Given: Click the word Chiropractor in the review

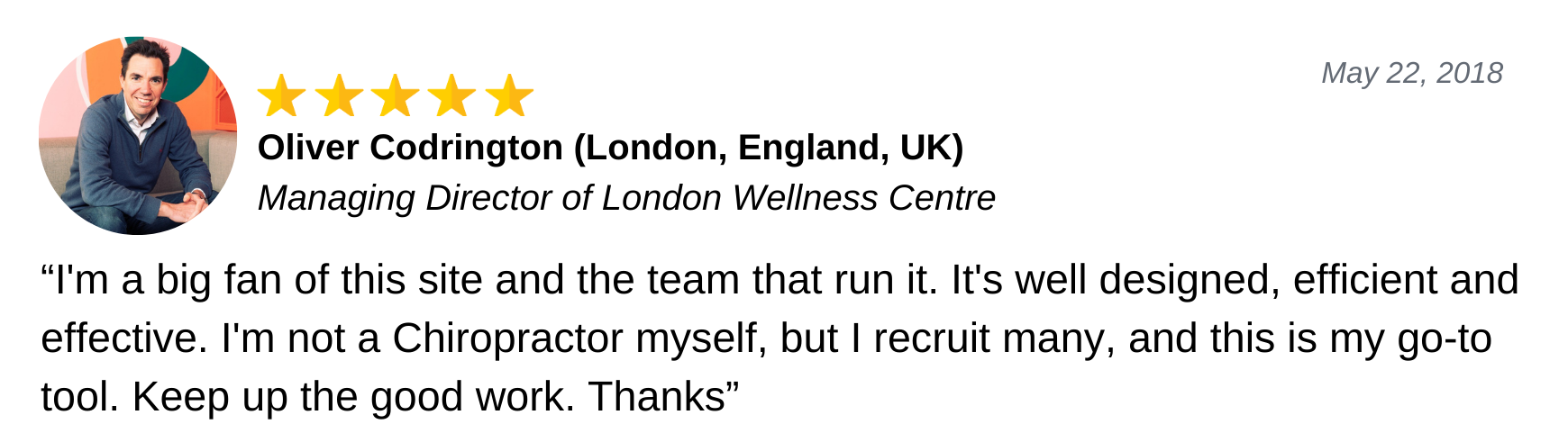Looking at the screenshot, I should [x=507, y=339].
